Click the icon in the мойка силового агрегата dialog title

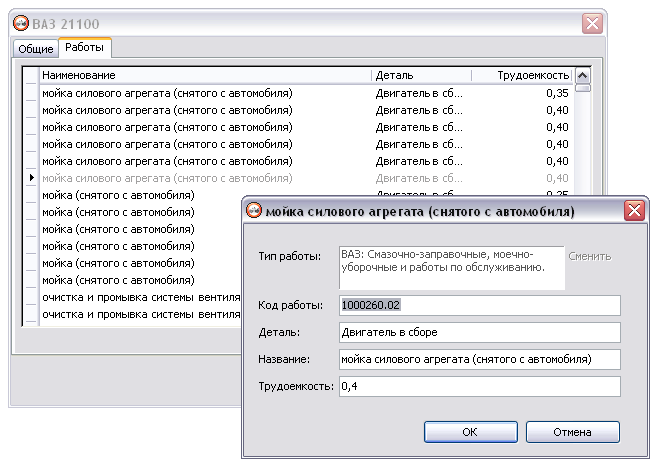point(254,210)
